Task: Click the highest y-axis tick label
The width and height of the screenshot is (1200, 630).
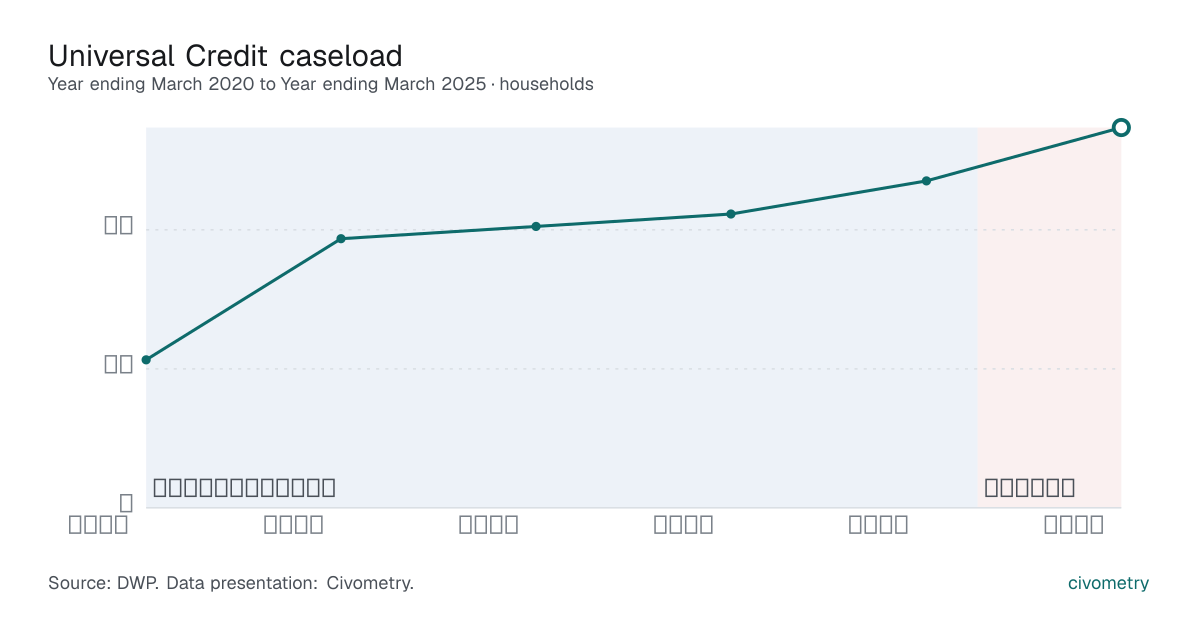Action: click(x=119, y=226)
